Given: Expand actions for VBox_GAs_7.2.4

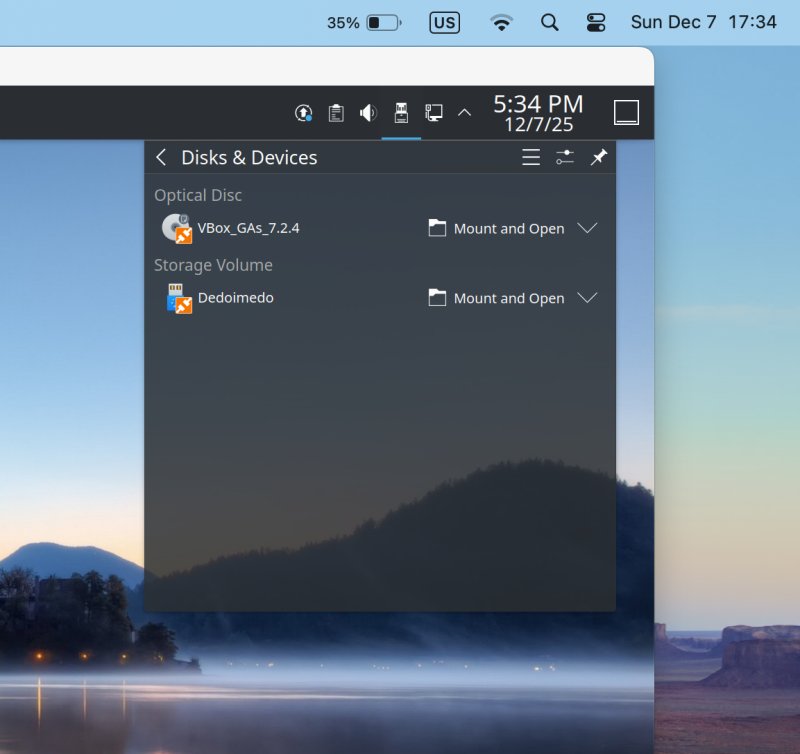Looking at the screenshot, I should (588, 228).
